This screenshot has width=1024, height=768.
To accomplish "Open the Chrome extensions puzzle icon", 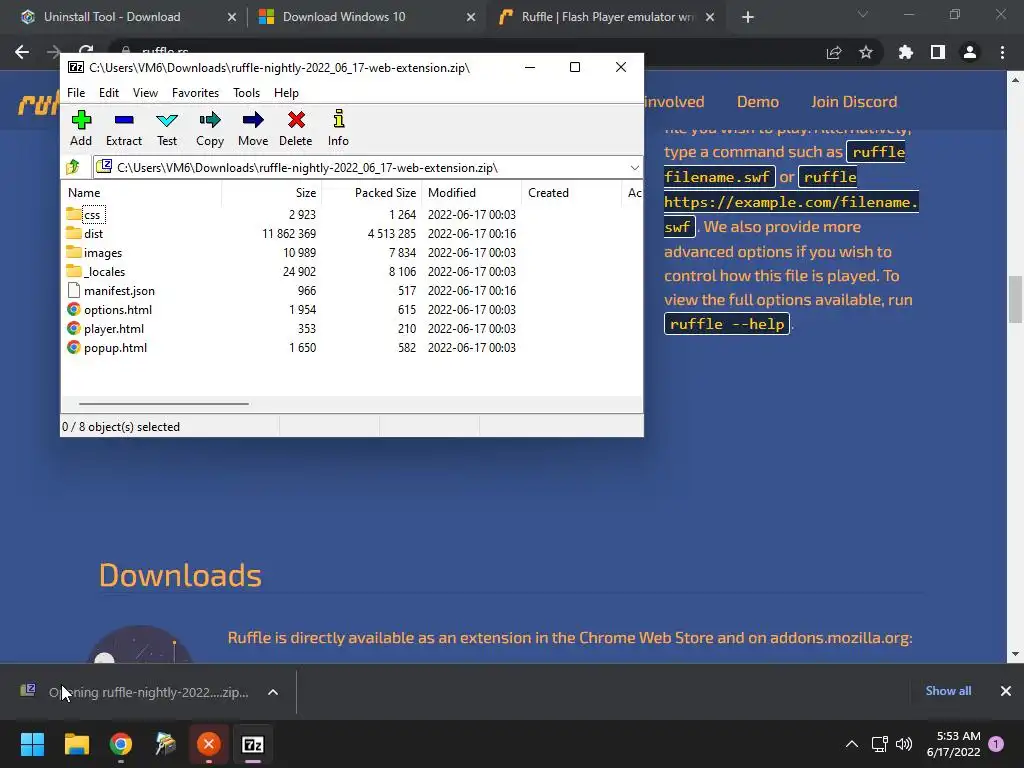I will click(905, 52).
